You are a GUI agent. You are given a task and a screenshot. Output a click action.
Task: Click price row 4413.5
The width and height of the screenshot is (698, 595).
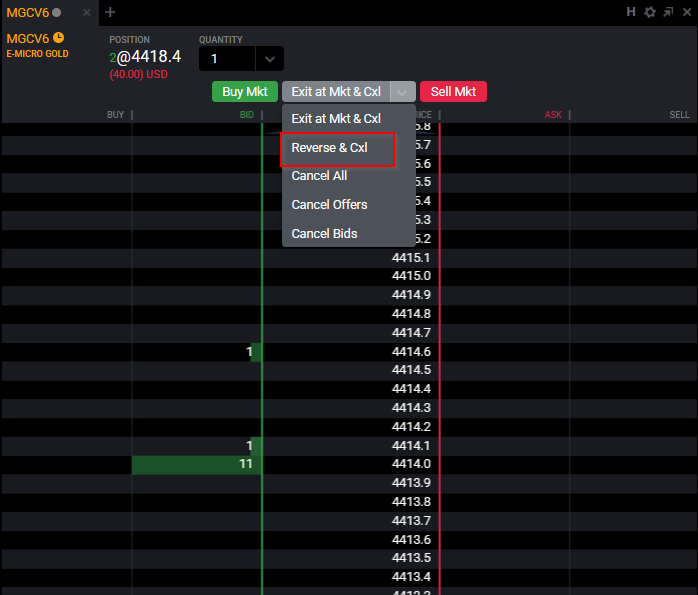351,558
